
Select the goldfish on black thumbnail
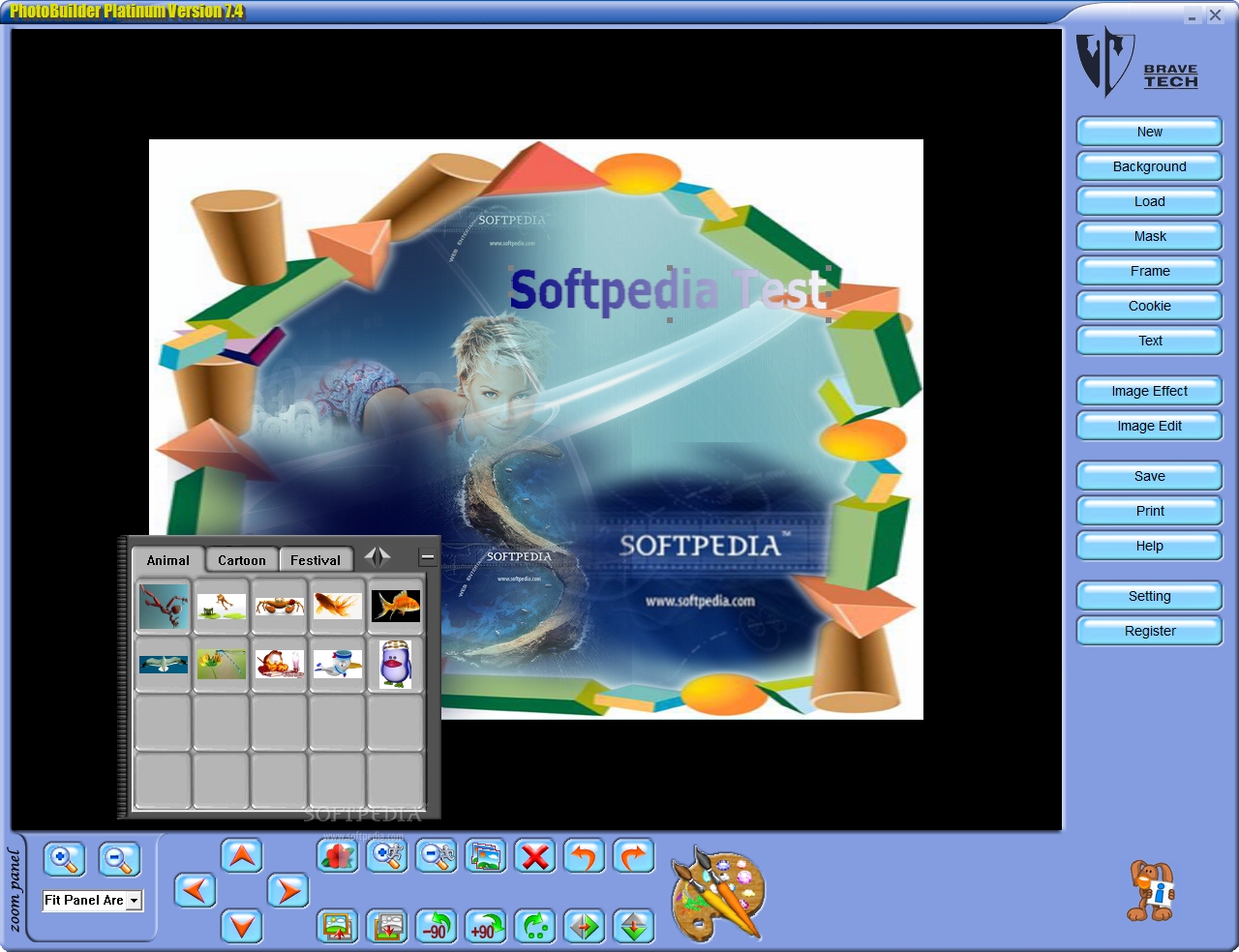[396, 607]
